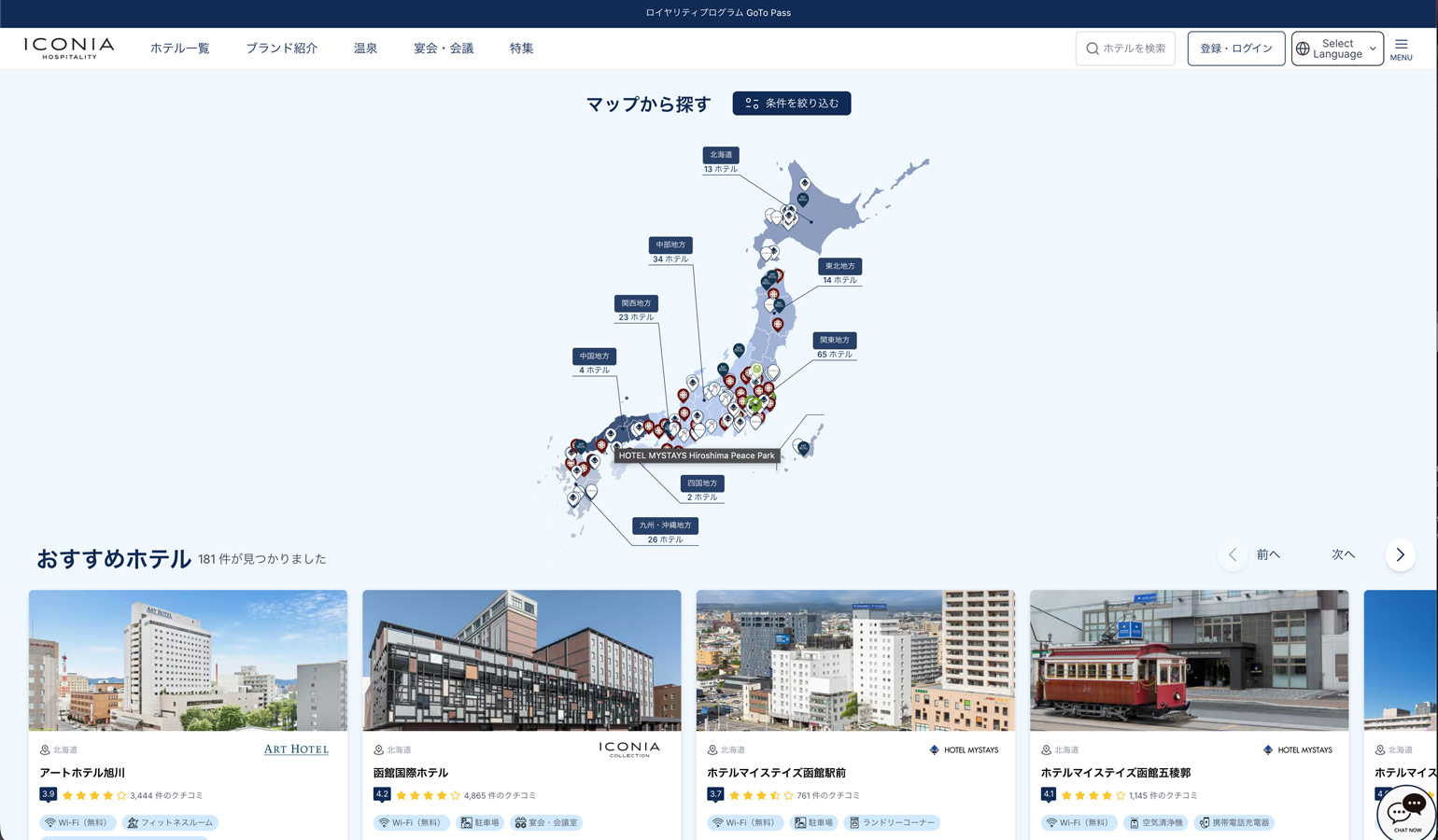The width and height of the screenshot is (1438, 840).
Task: Open the アートホテル旭川 hotel photo
Action: pos(188,661)
